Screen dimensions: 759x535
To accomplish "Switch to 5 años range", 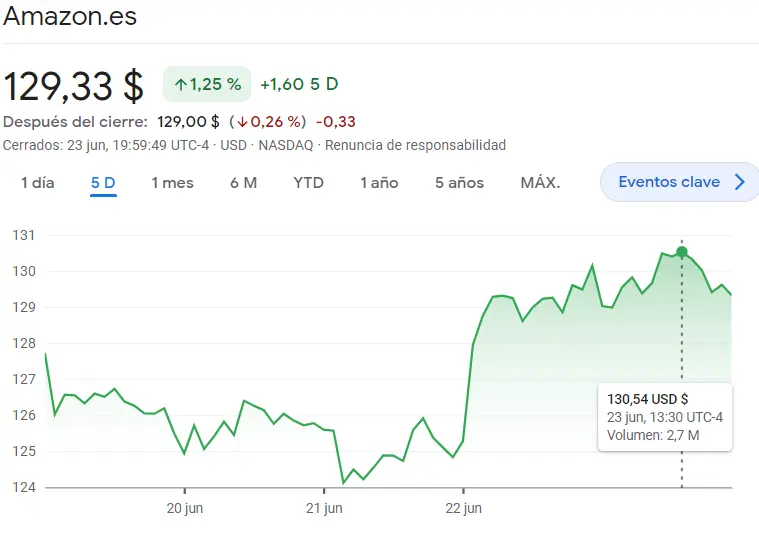I will pos(459,183).
